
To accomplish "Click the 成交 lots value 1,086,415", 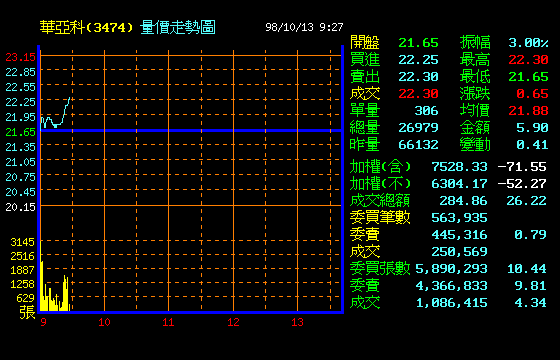I will (451, 303).
